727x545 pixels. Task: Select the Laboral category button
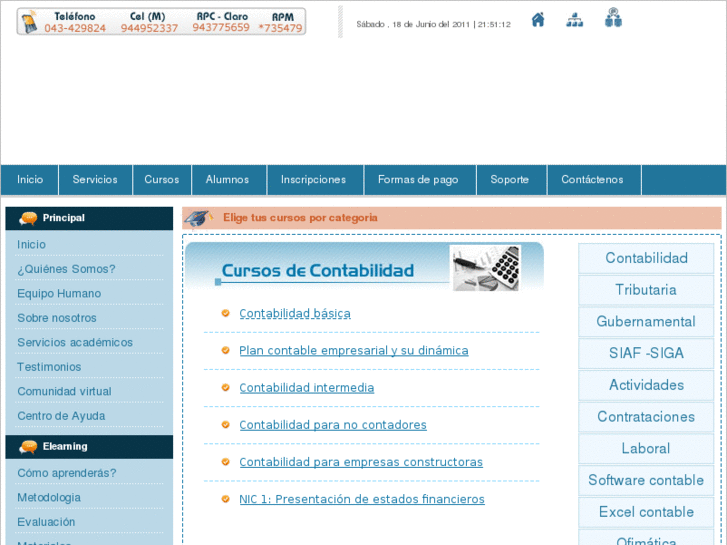(646, 449)
